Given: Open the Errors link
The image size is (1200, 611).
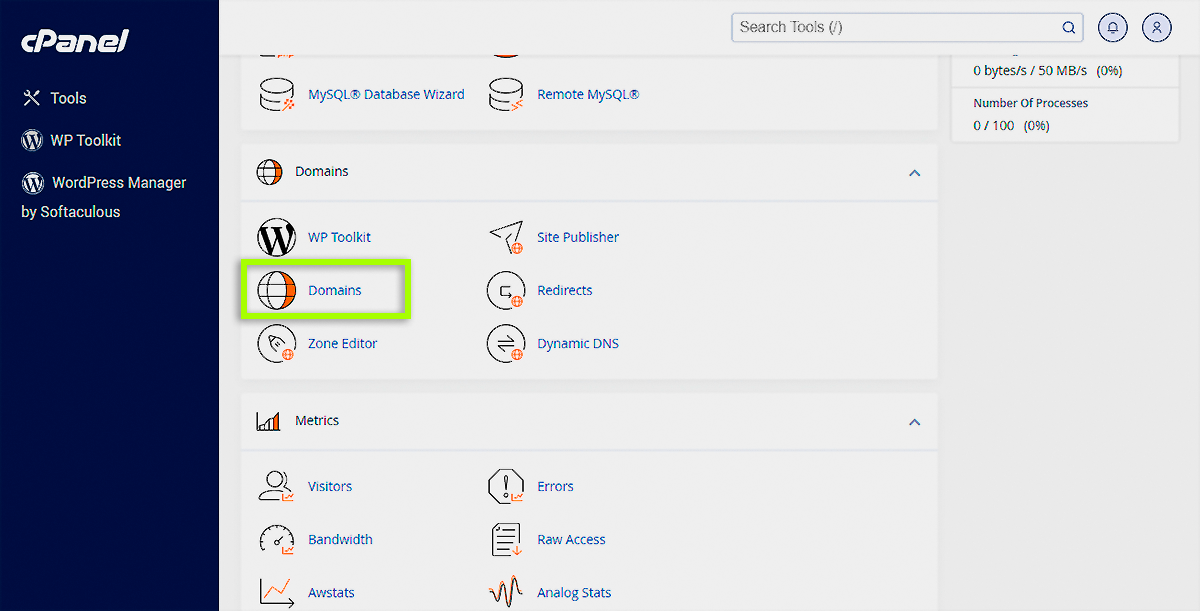Looking at the screenshot, I should pos(555,486).
